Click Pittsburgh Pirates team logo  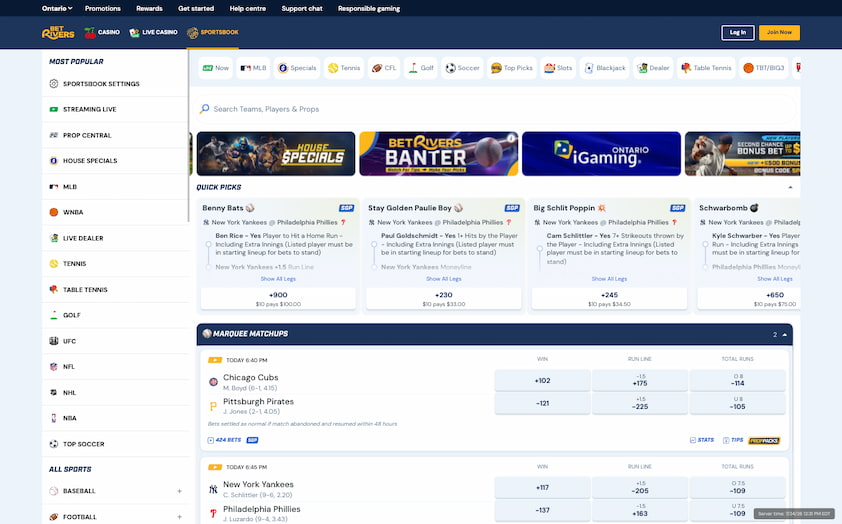tap(213, 406)
